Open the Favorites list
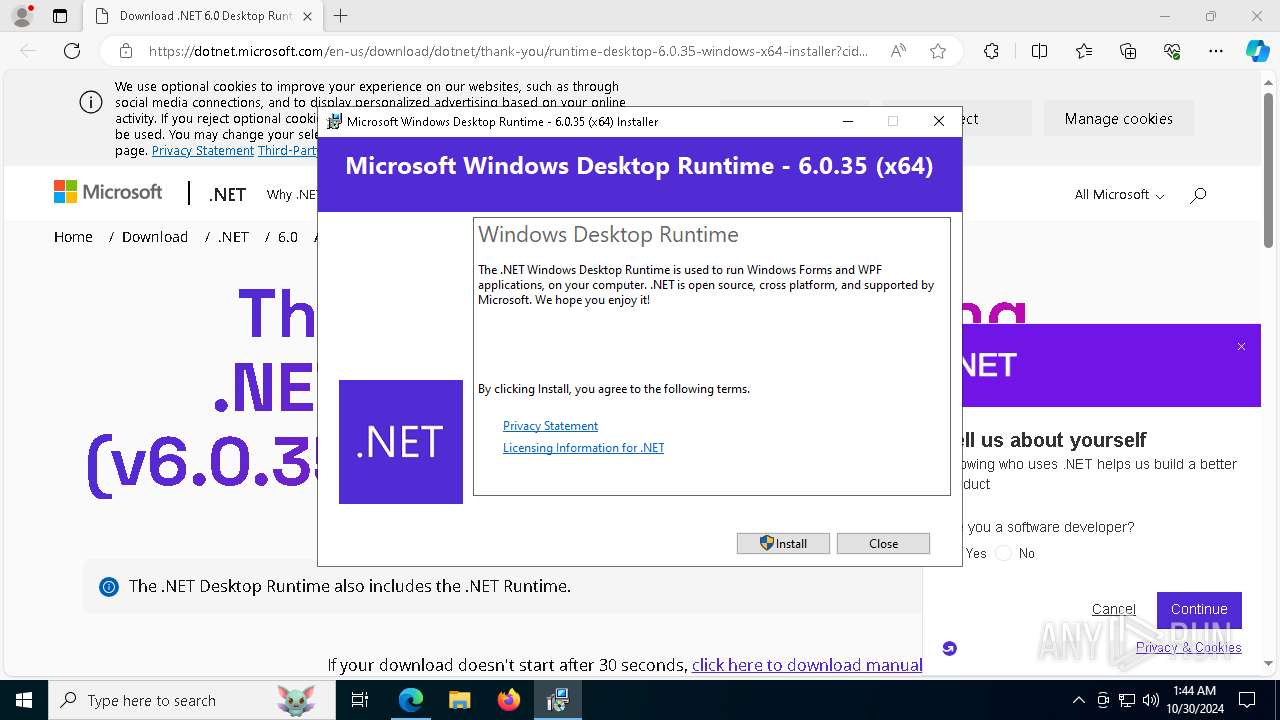 (x=1084, y=51)
